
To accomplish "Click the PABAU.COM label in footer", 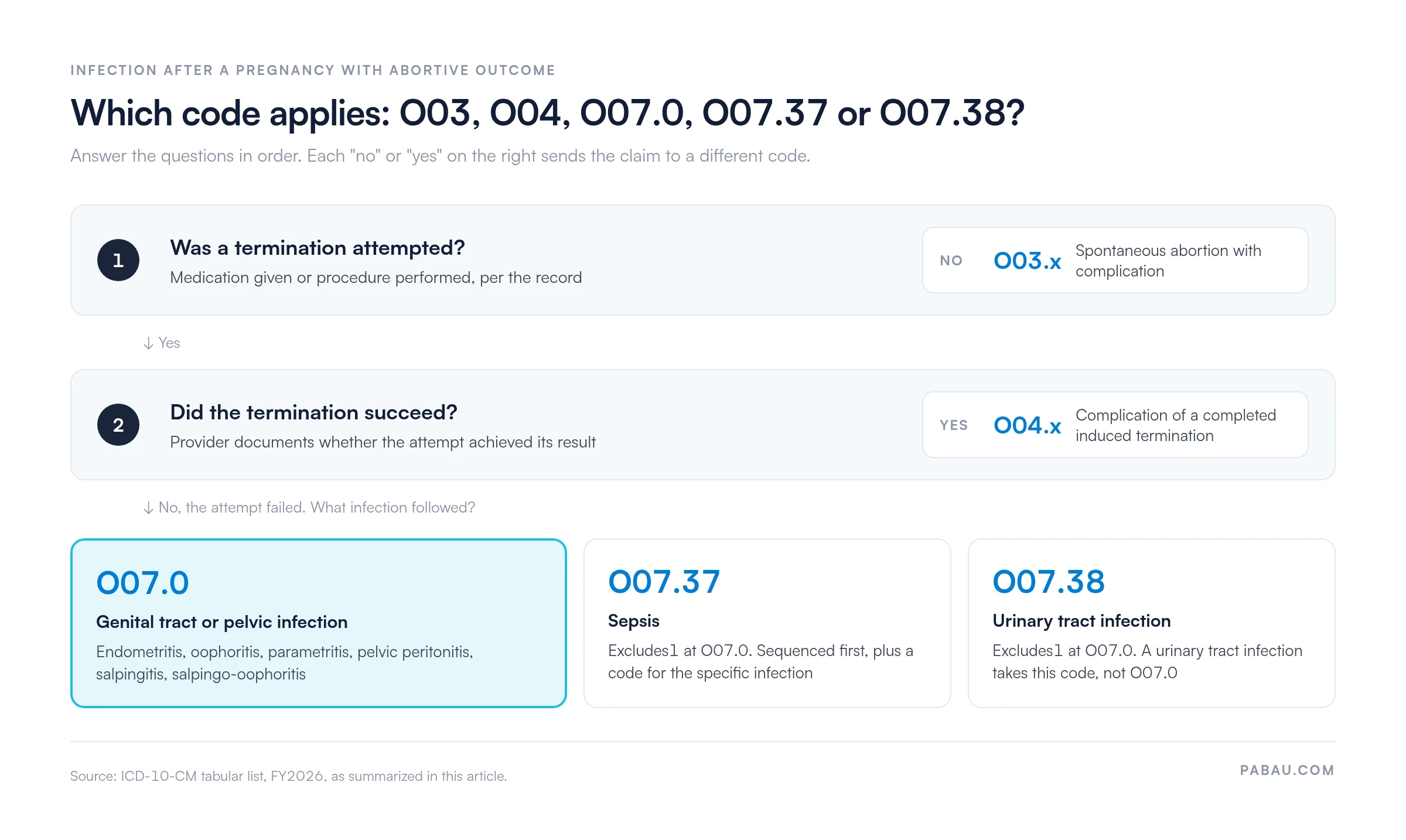I will point(1287,770).
